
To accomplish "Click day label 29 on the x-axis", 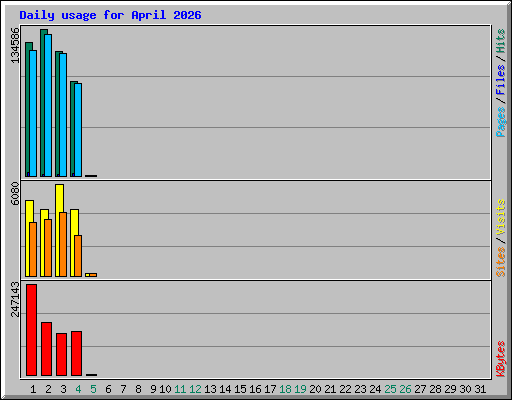I will [450, 389].
